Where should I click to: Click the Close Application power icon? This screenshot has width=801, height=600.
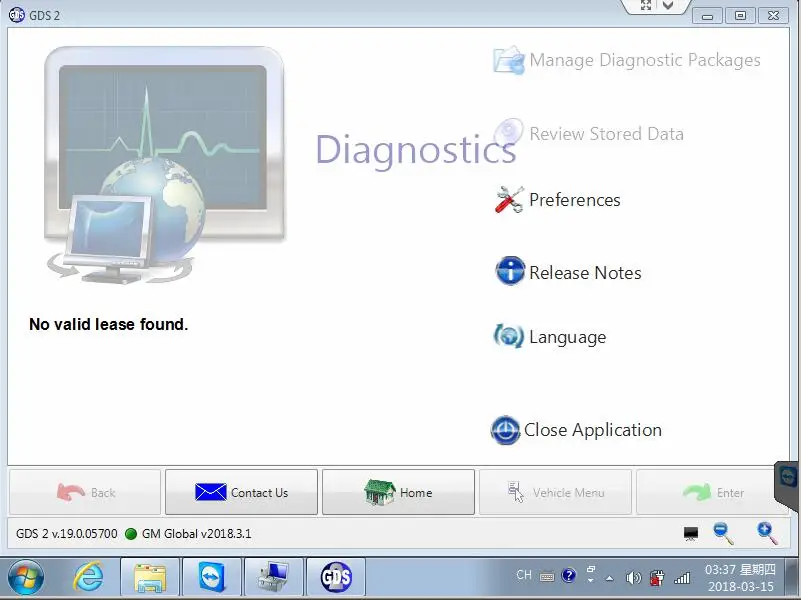point(505,430)
